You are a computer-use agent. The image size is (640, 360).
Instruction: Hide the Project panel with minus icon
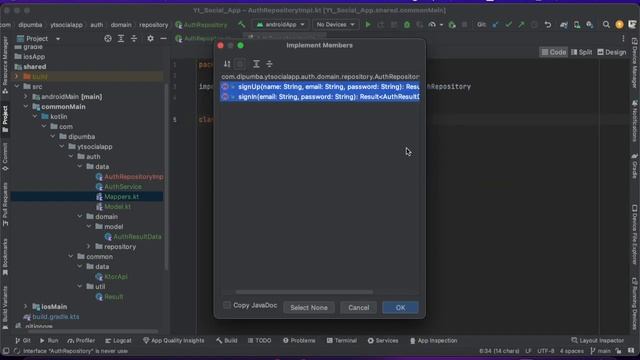[x=163, y=38]
